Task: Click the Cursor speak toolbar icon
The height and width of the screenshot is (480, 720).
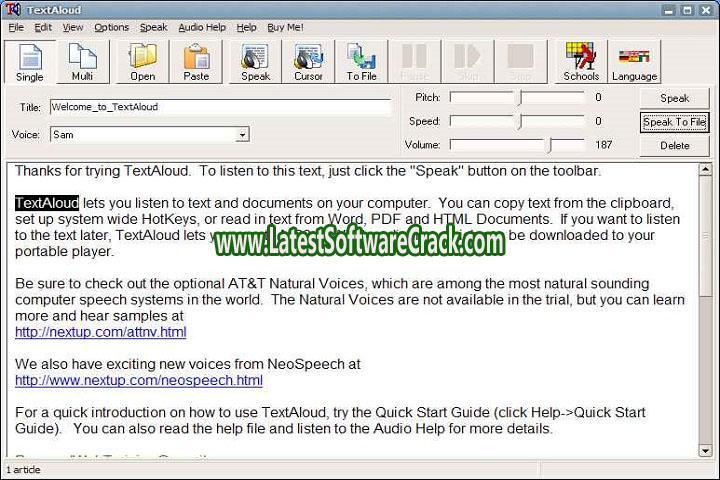Action: tap(308, 62)
